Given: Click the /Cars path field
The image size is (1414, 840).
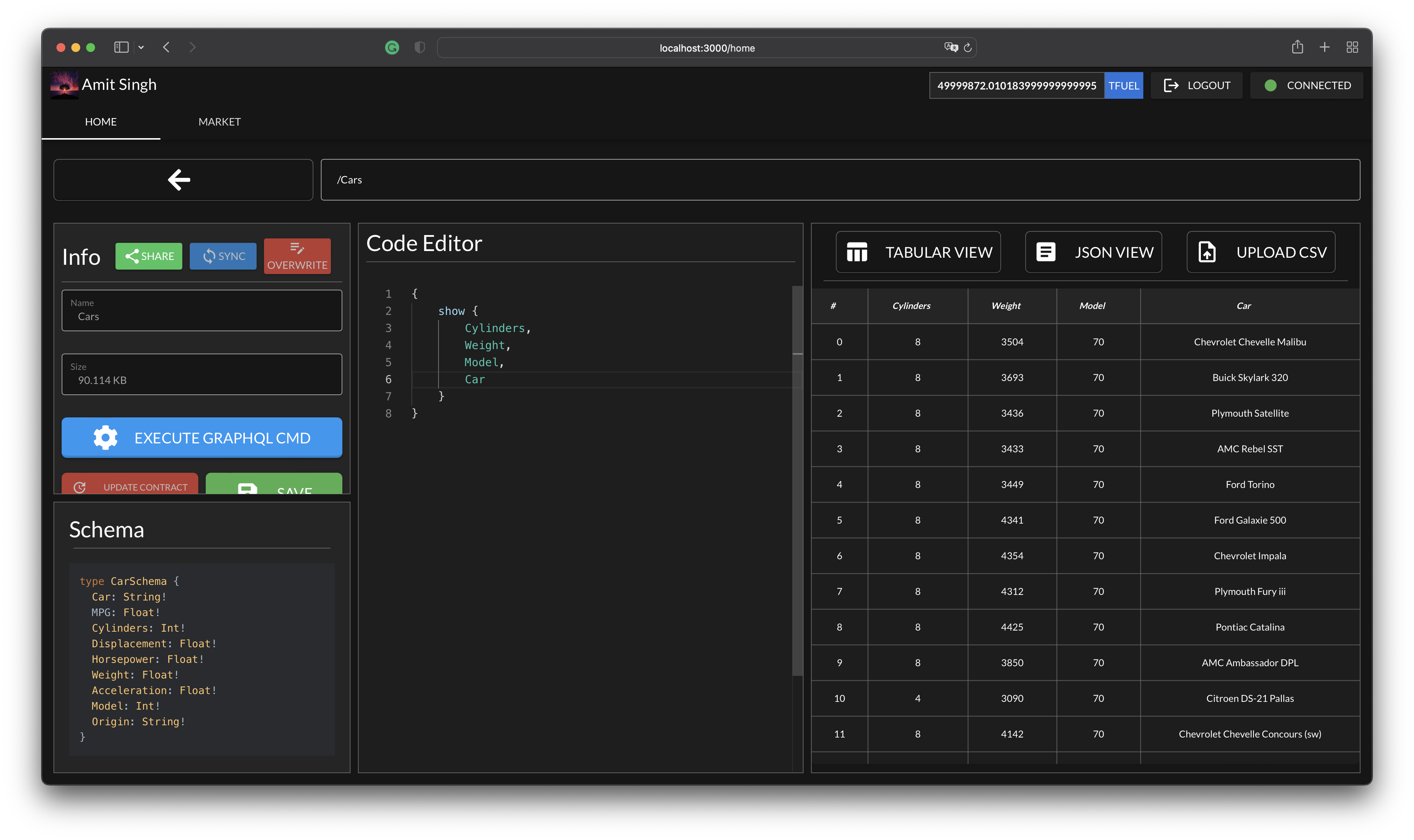Looking at the screenshot, I should pos(840,179).
